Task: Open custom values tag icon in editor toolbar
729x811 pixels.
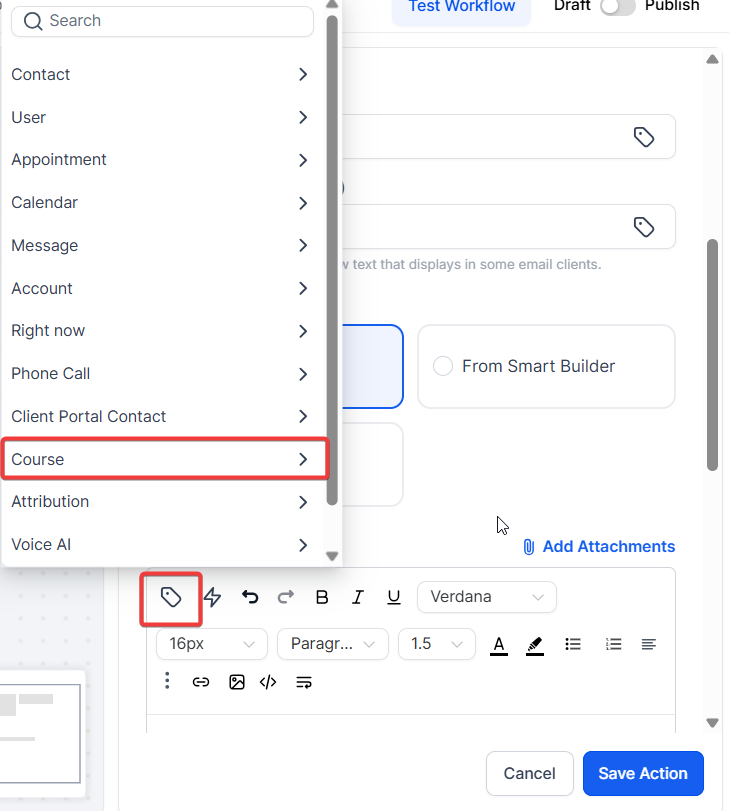Action: pyautogui.click(x=171, y=598)
